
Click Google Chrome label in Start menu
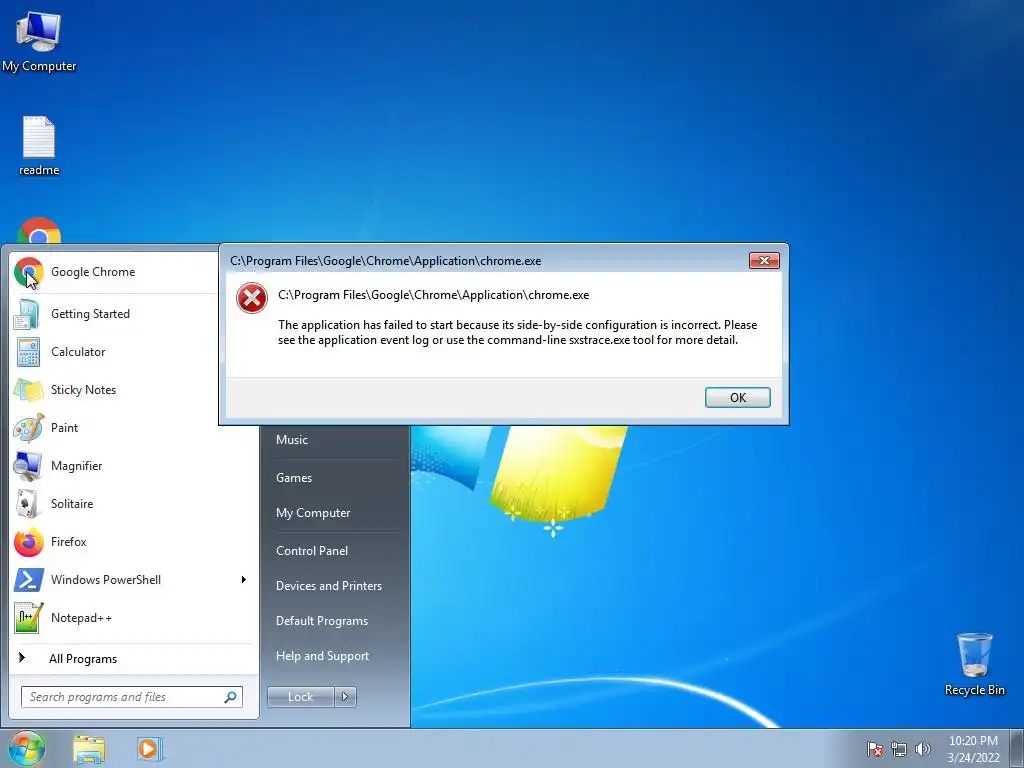point(93,272)
